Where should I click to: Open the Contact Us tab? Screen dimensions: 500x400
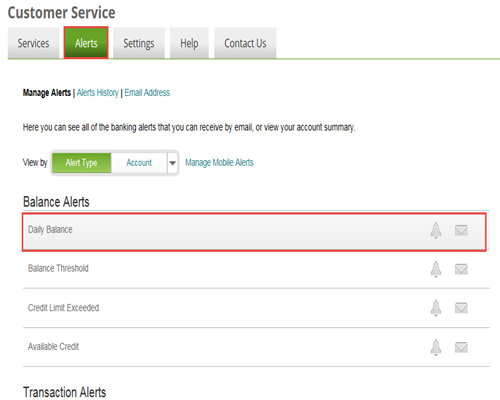coord(245,43)
